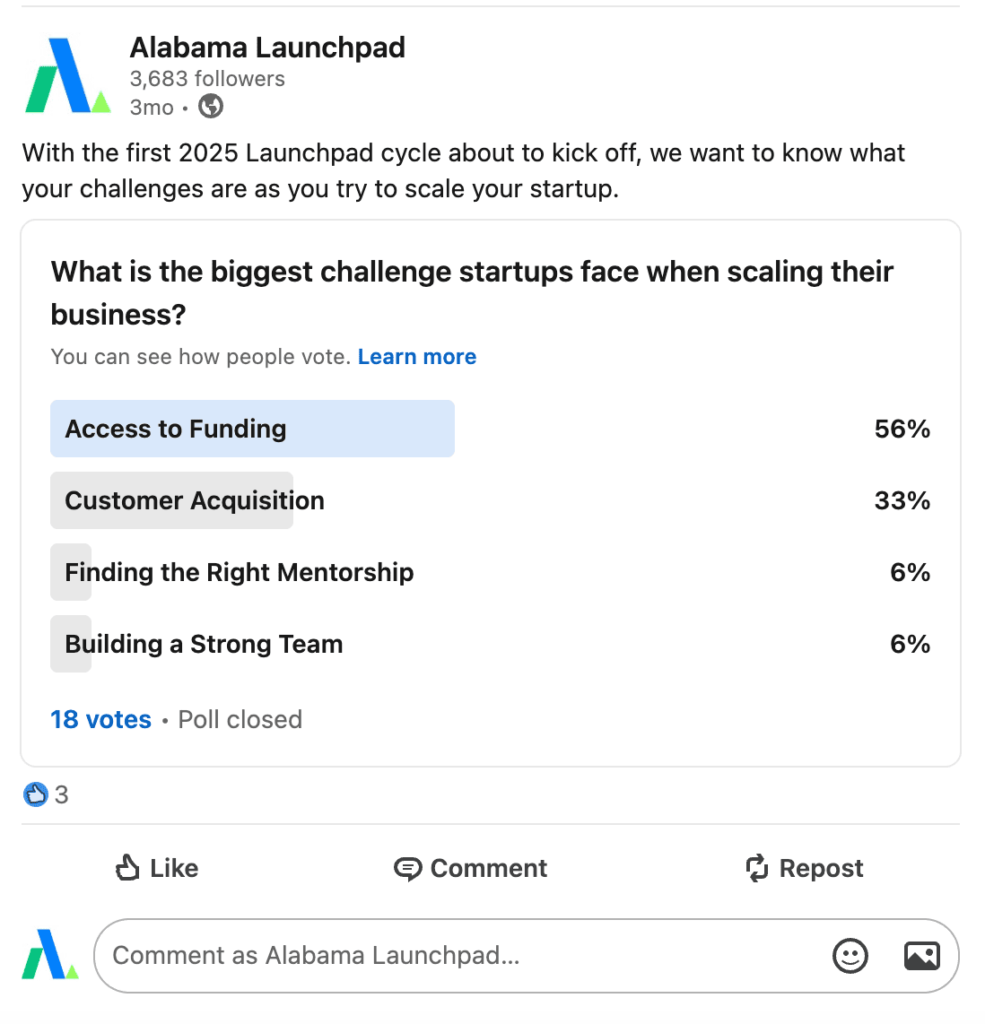
Task: Click the globe visibility icon
Action: click(x=211, y=106)
